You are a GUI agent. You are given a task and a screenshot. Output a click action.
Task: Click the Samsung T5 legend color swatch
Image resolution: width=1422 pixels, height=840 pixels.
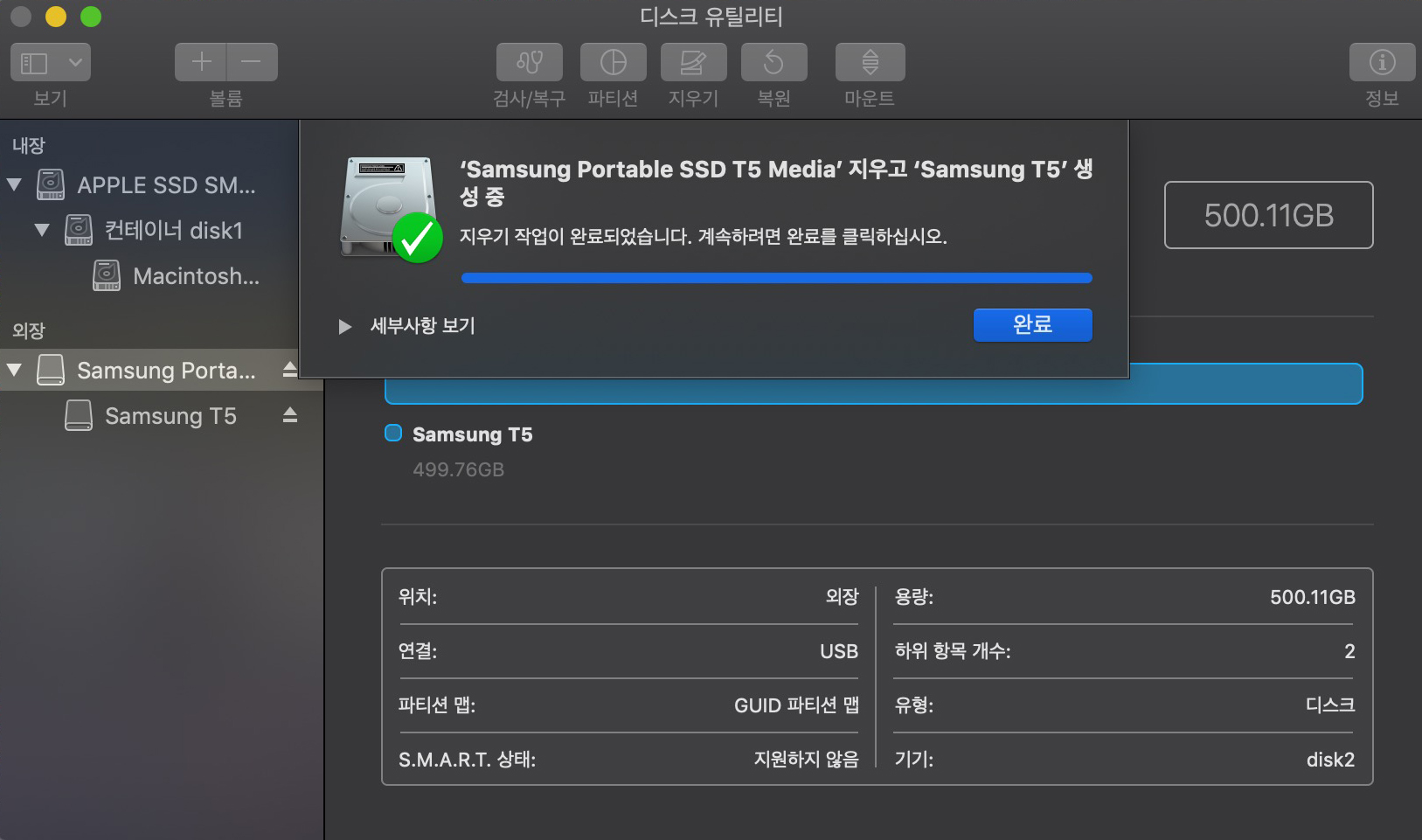pyautogui.click(x=393, y=433)
